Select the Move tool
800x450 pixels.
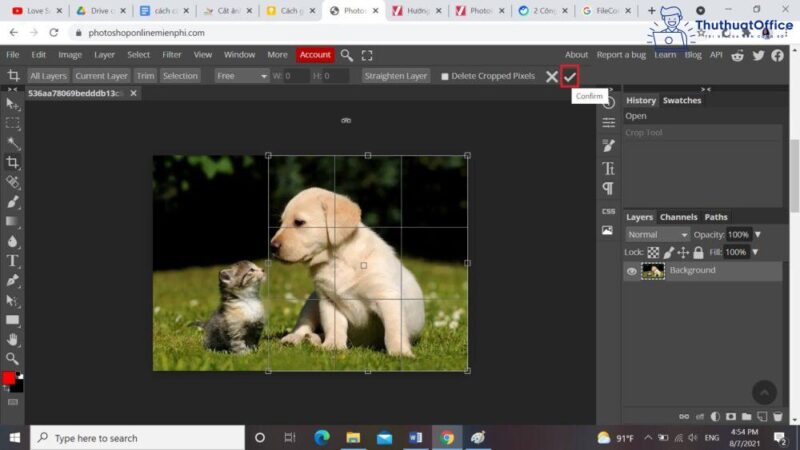[13, 104]
